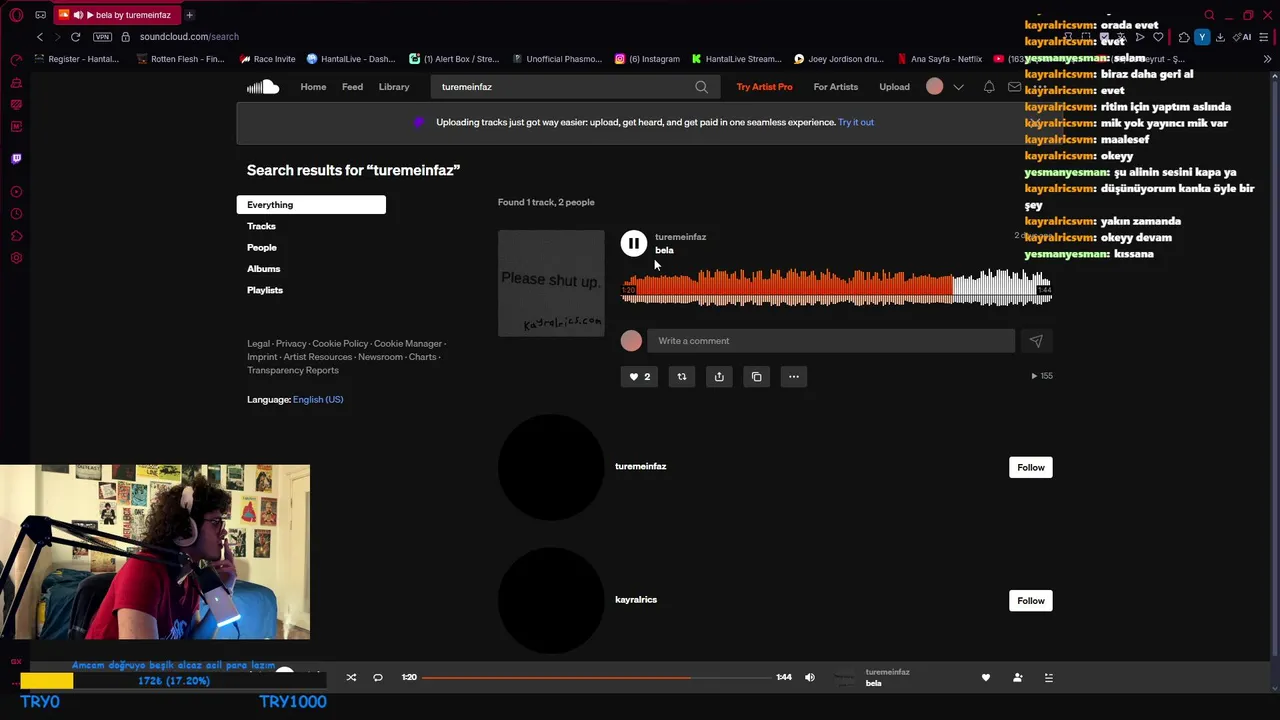The image size is (1280, 720).
Task: Open the Library nav item
Action: pyautogui.click(x=394, y=87)
